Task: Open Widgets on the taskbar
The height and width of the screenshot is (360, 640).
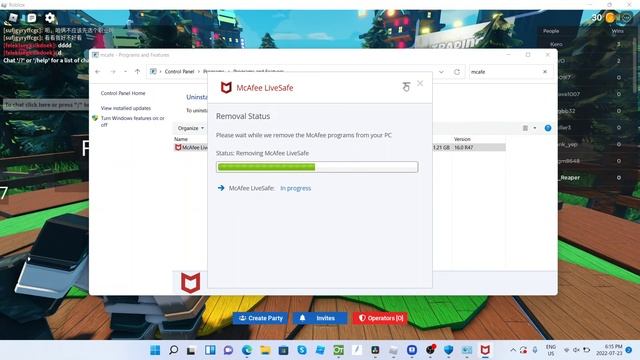Action: click(x=210, y=350)
